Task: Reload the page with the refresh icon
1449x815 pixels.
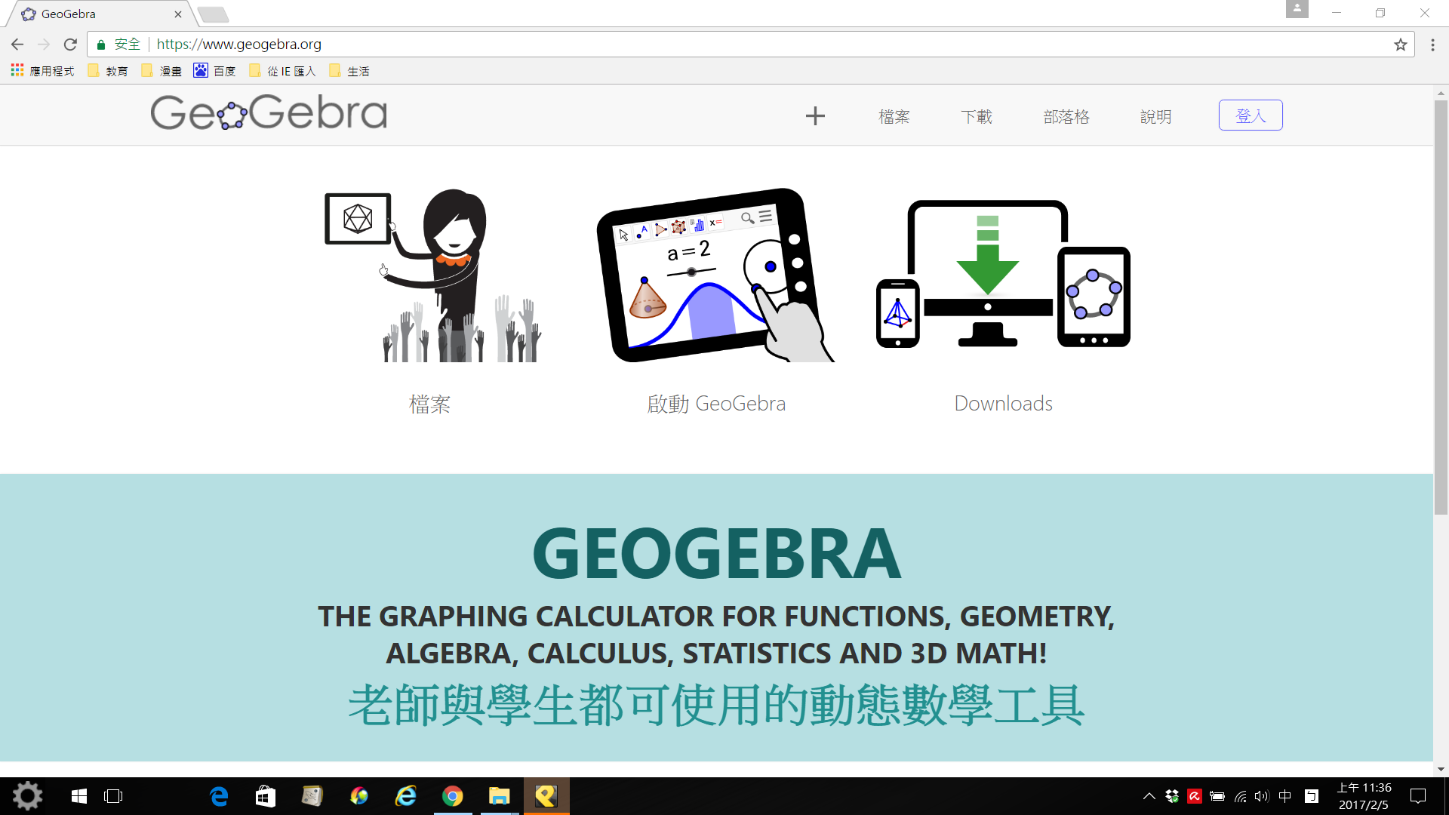Action: [x=70, y=44]
